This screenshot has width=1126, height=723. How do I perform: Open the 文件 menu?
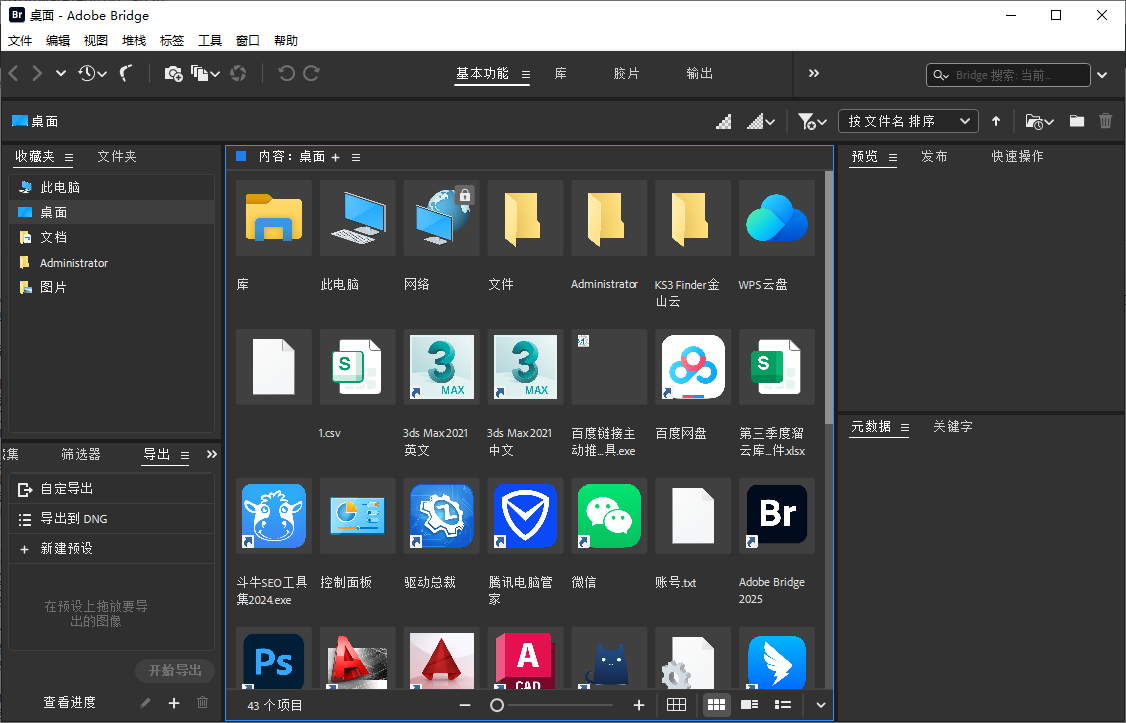20,40
